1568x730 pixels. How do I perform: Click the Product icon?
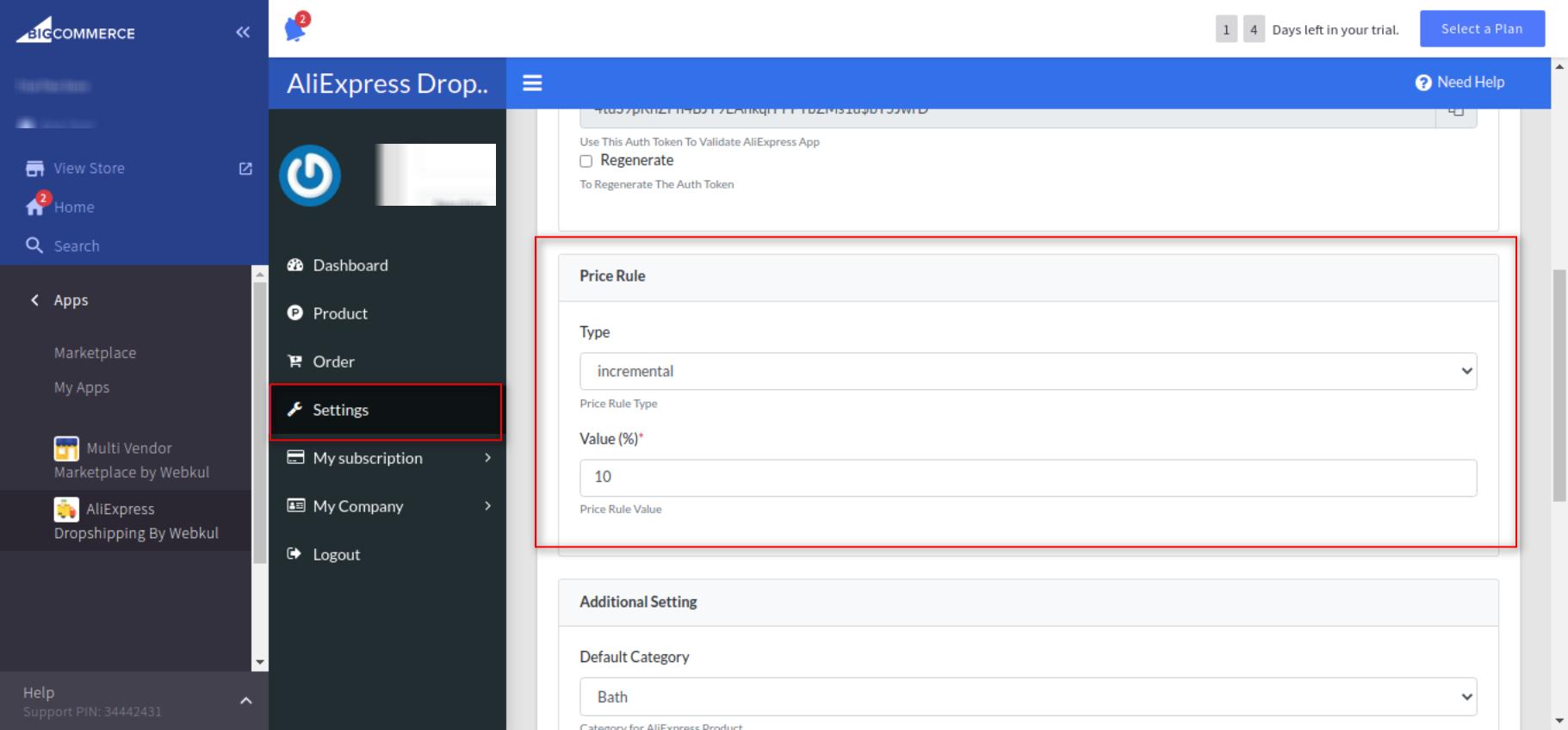tap(295, 313)
